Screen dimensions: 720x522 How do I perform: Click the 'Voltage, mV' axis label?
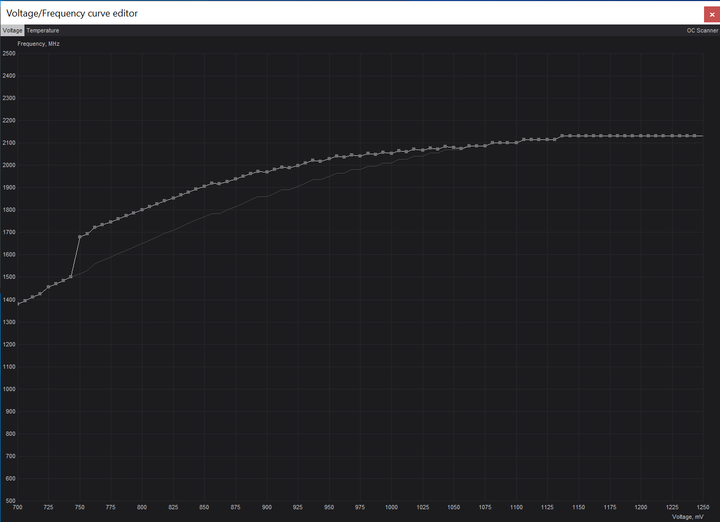[x=687, y=516]
